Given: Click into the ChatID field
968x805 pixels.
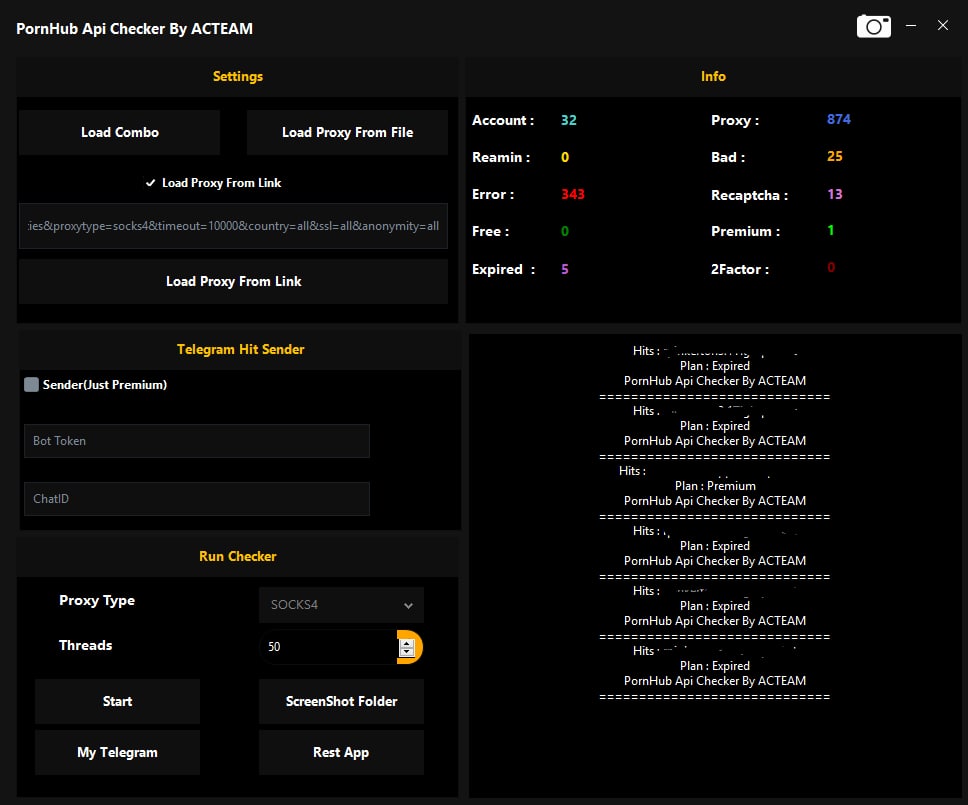Looking at the screenshot, I should [197, 499].
